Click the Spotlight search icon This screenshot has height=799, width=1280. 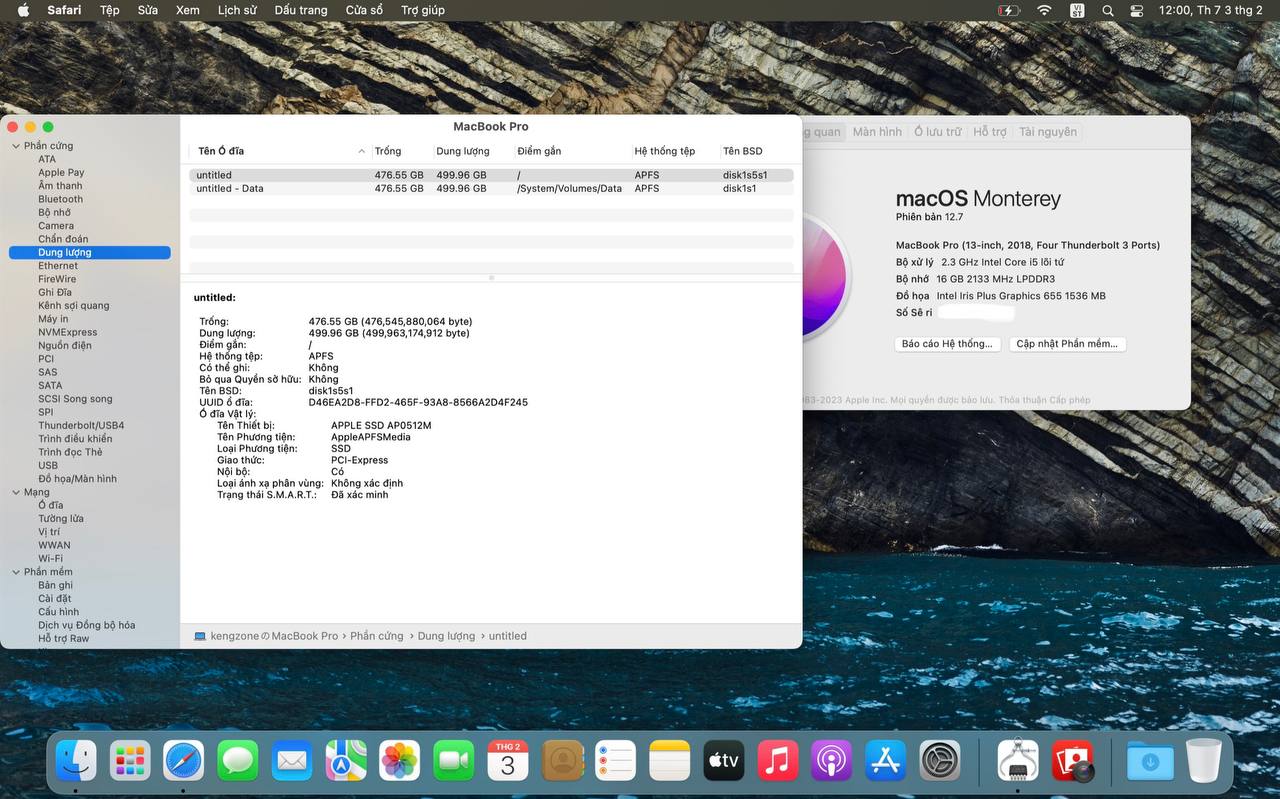(x=1107, y=10)
